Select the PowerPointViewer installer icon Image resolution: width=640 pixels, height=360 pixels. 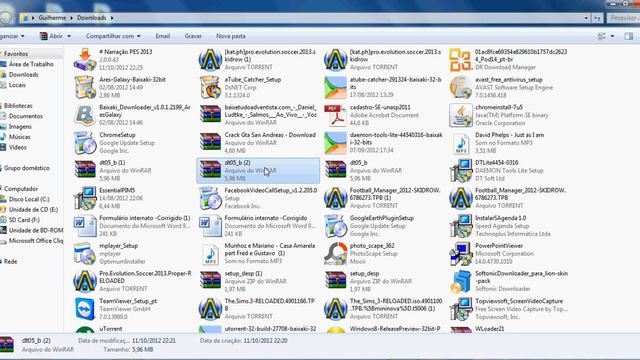coord(461,253)
